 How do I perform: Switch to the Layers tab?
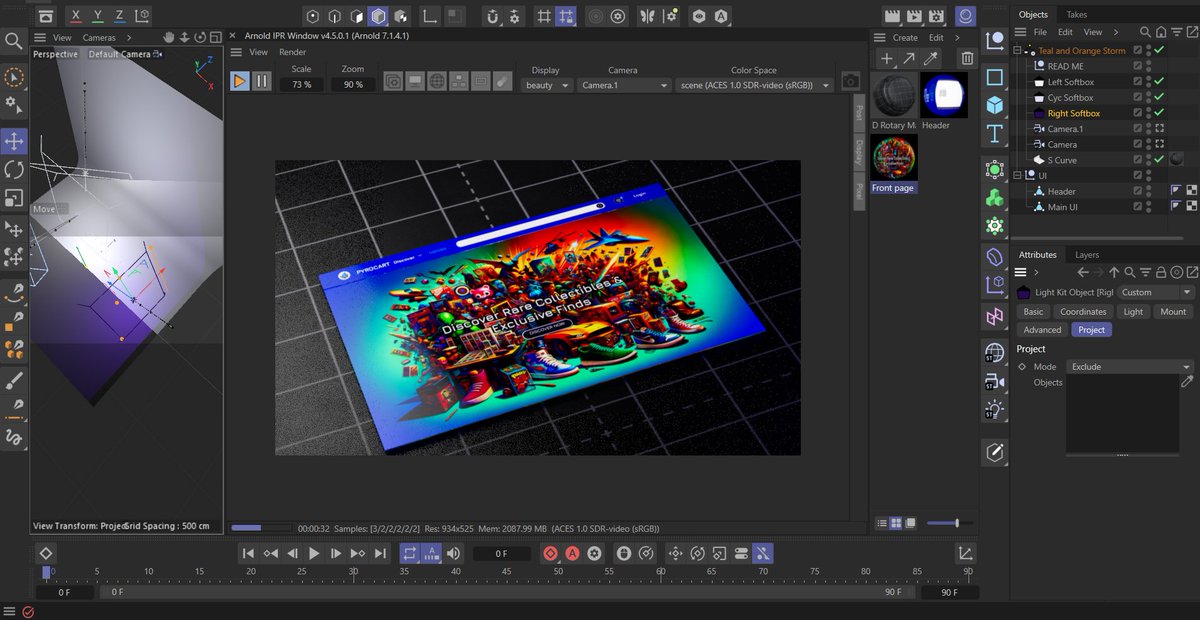point(1087,255)
